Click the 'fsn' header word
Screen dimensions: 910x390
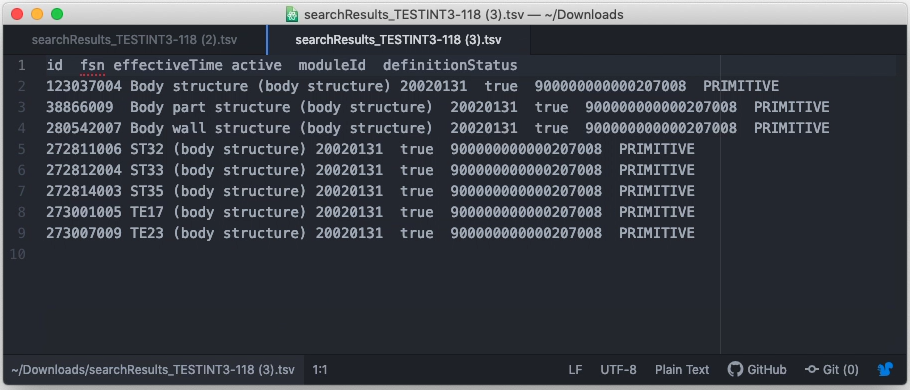(92, 66)
